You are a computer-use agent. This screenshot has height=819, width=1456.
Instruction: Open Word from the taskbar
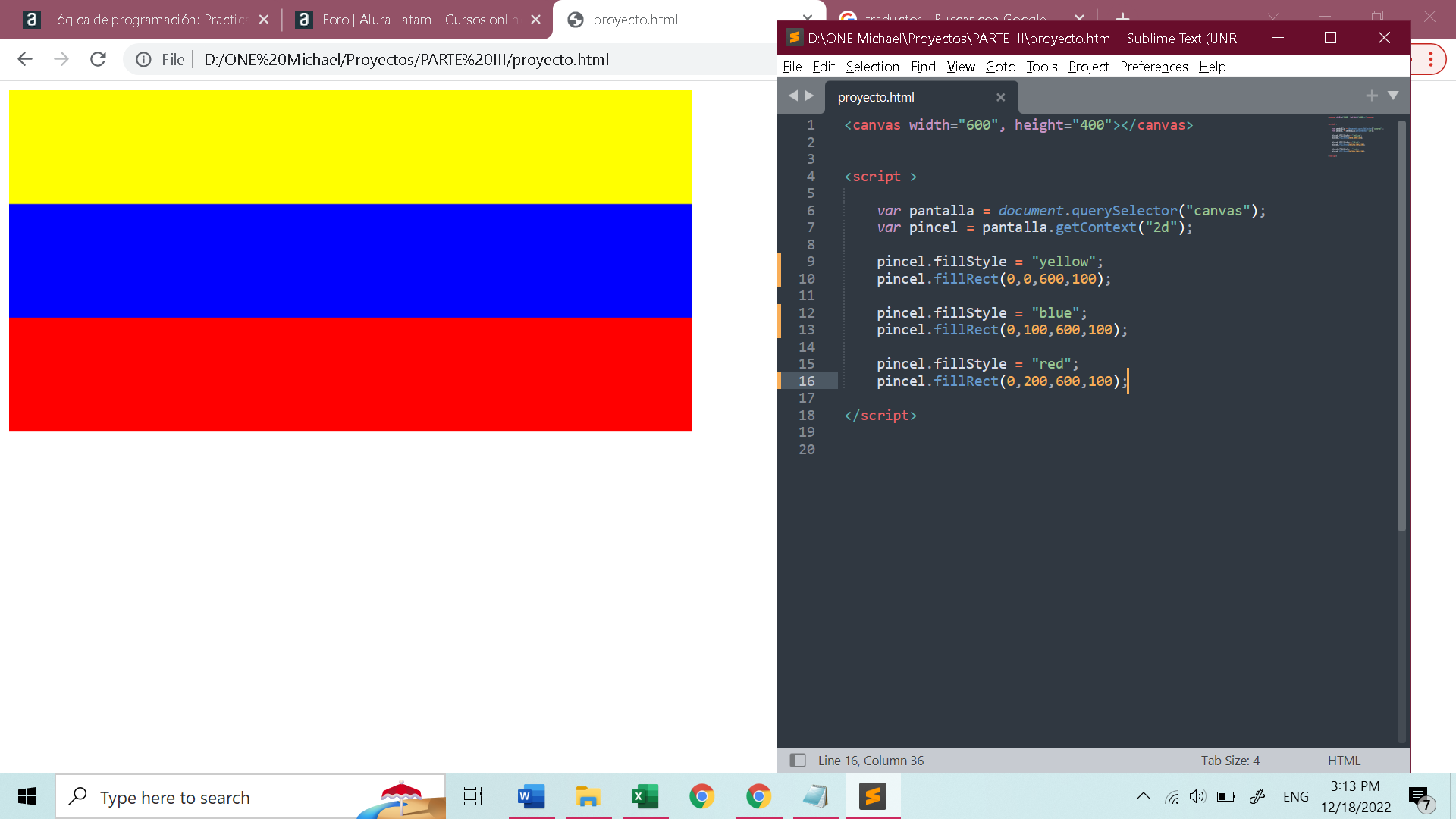click(x=531, y=796)
